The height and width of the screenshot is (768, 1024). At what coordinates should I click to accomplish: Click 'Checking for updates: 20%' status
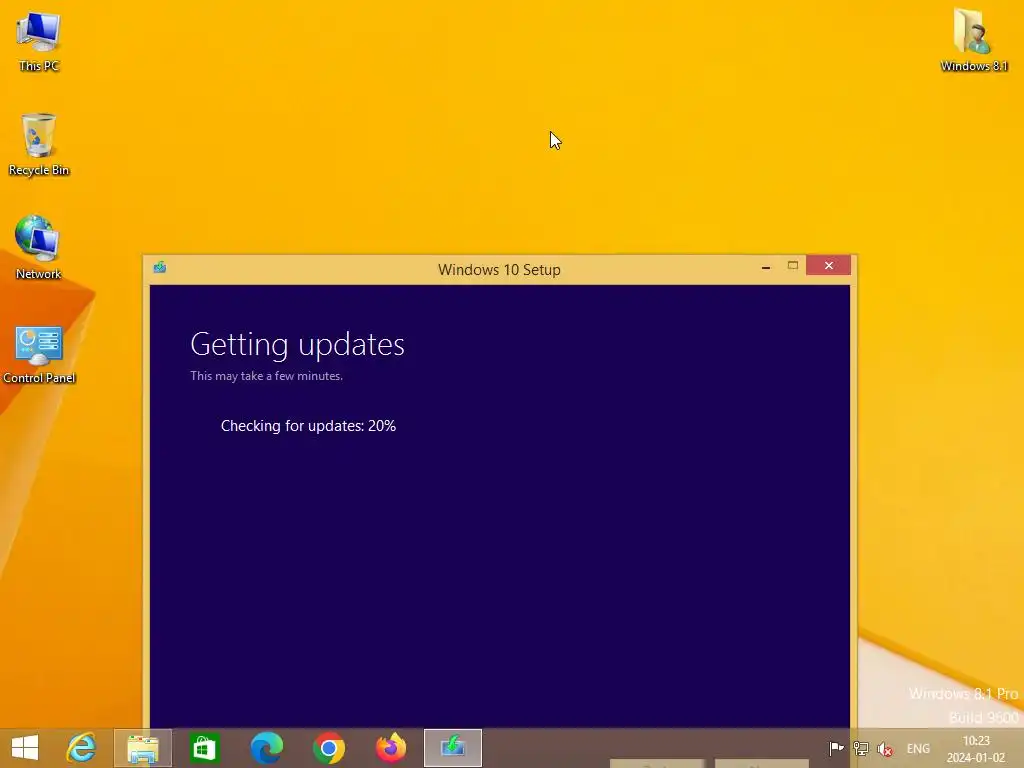[308, 426]
